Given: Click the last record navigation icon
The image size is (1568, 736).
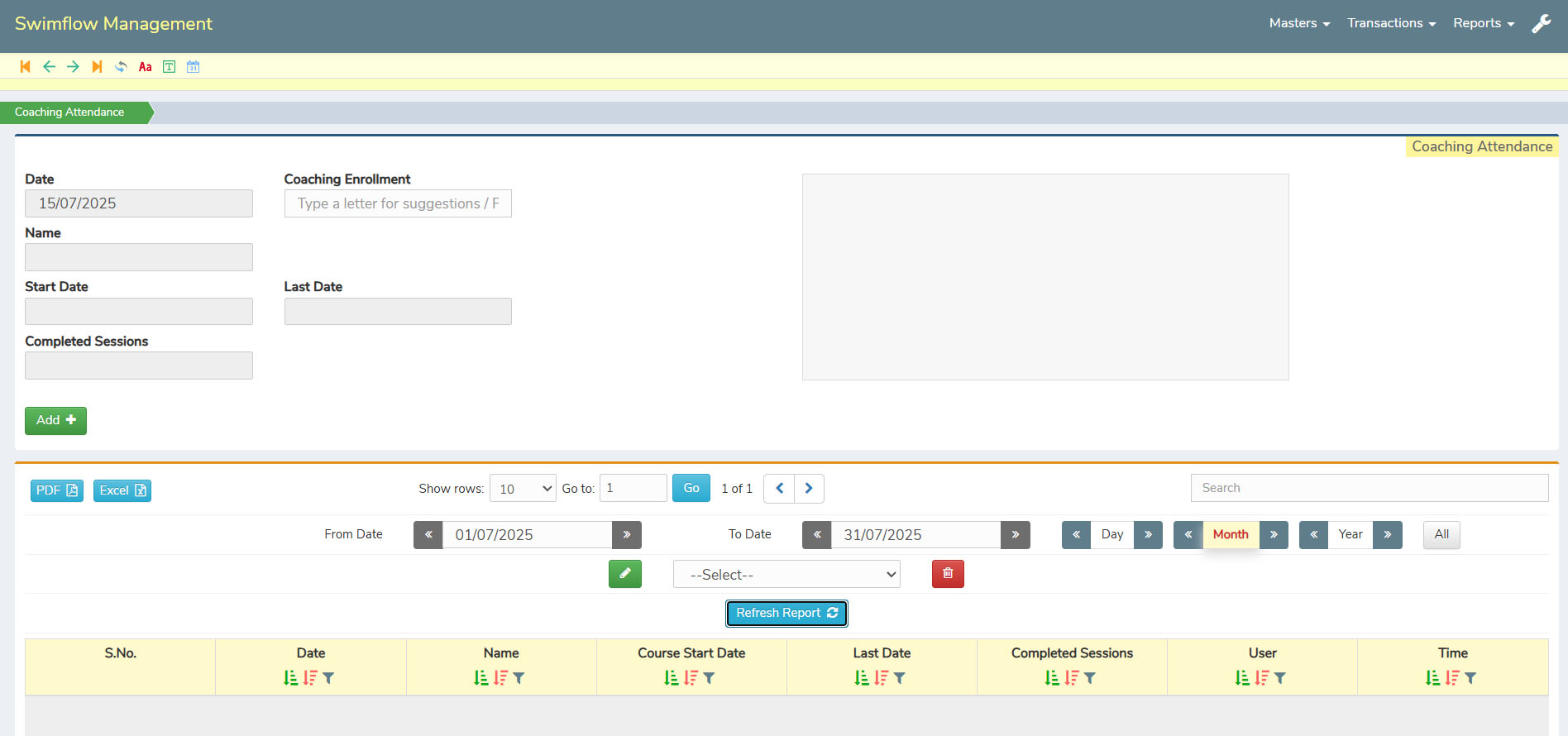Looking at the screenshot, I should point(97,67).
